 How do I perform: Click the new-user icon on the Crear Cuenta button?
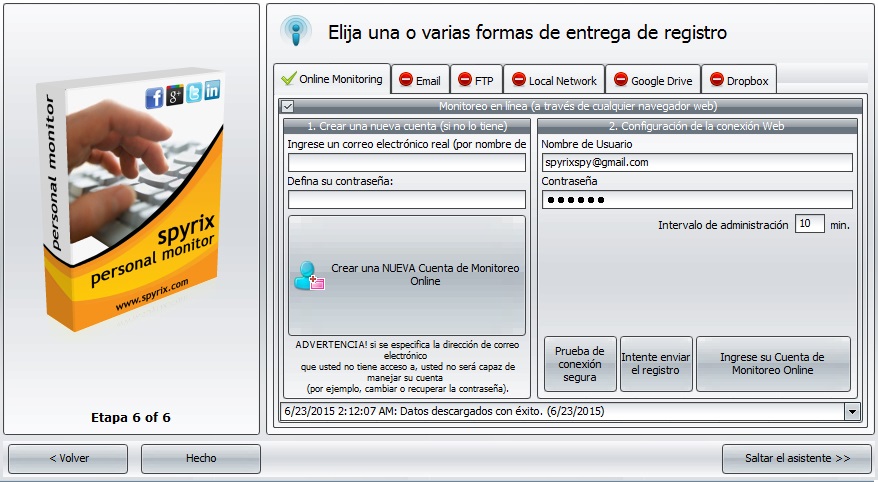[x=309, y=275]
